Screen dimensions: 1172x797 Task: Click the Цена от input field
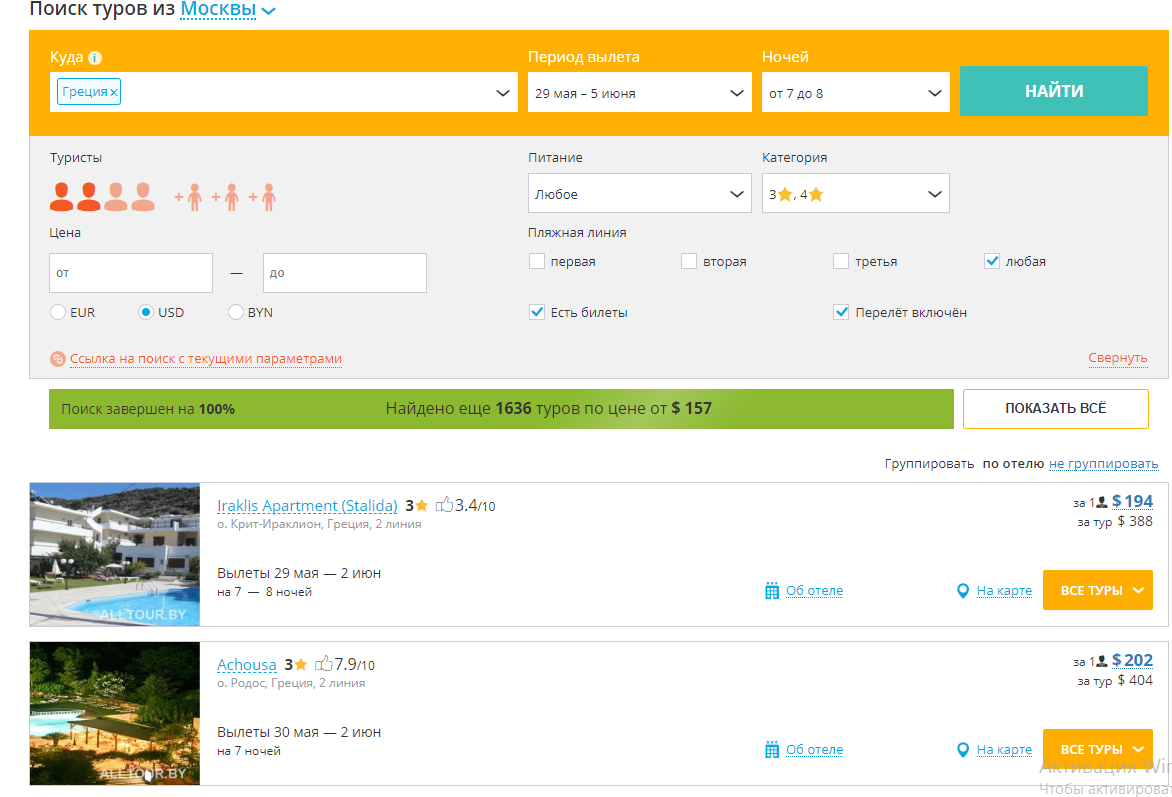pyautogui.click(x=131, y=273)
